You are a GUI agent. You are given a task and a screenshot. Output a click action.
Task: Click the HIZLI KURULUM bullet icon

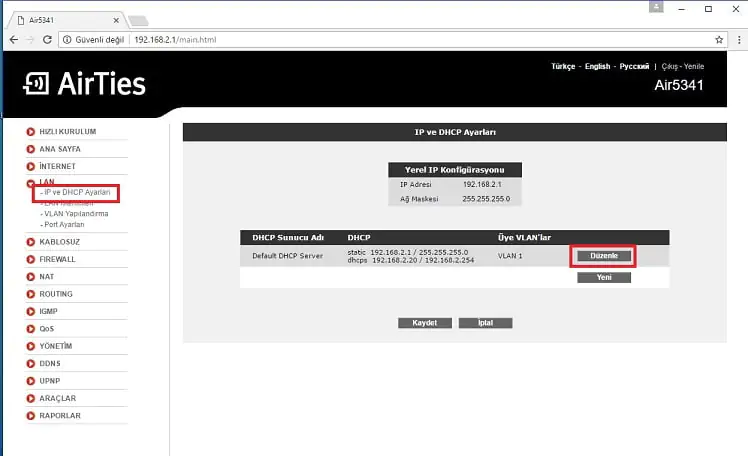pos(31,132)
